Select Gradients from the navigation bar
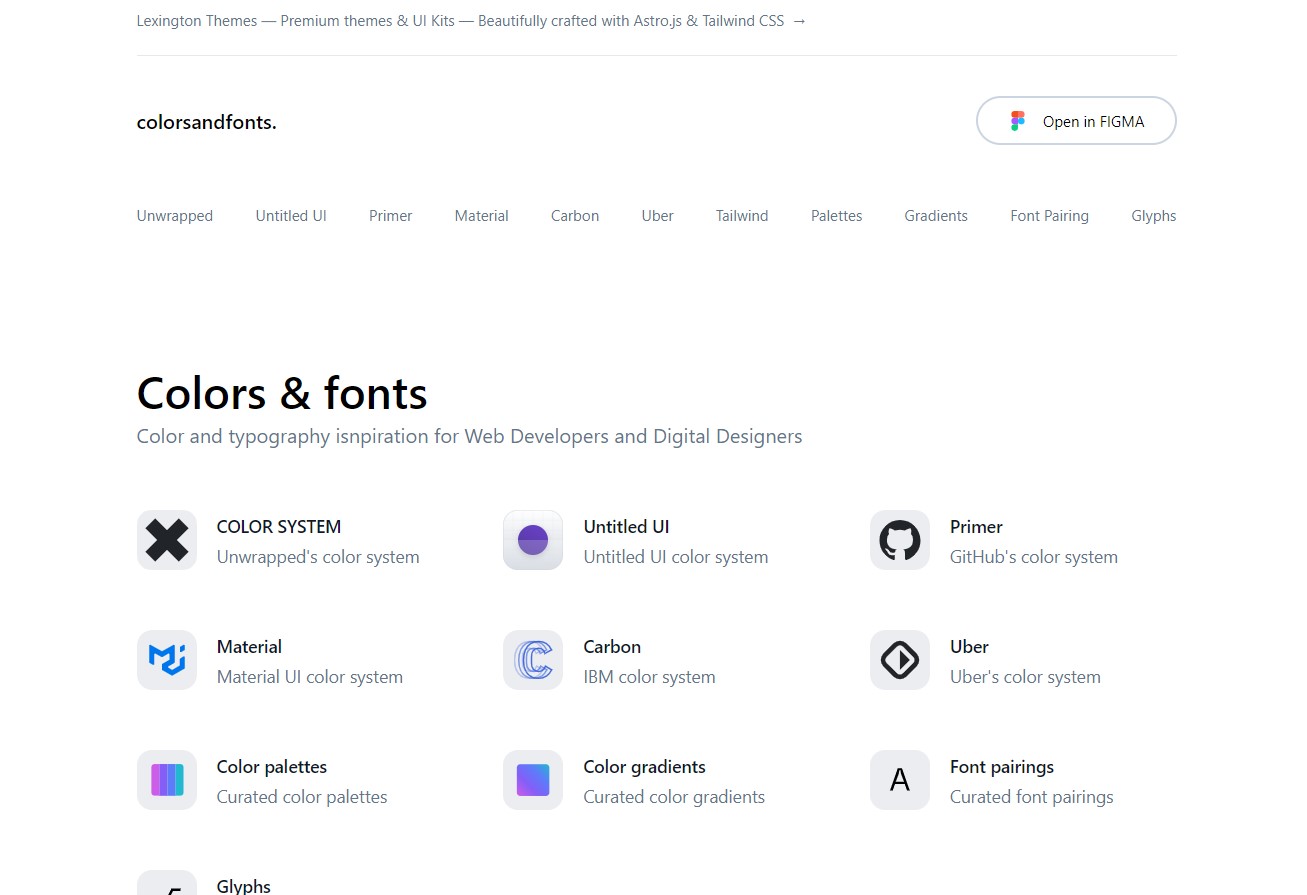The image size is (1307, 895). pos(936,216)
